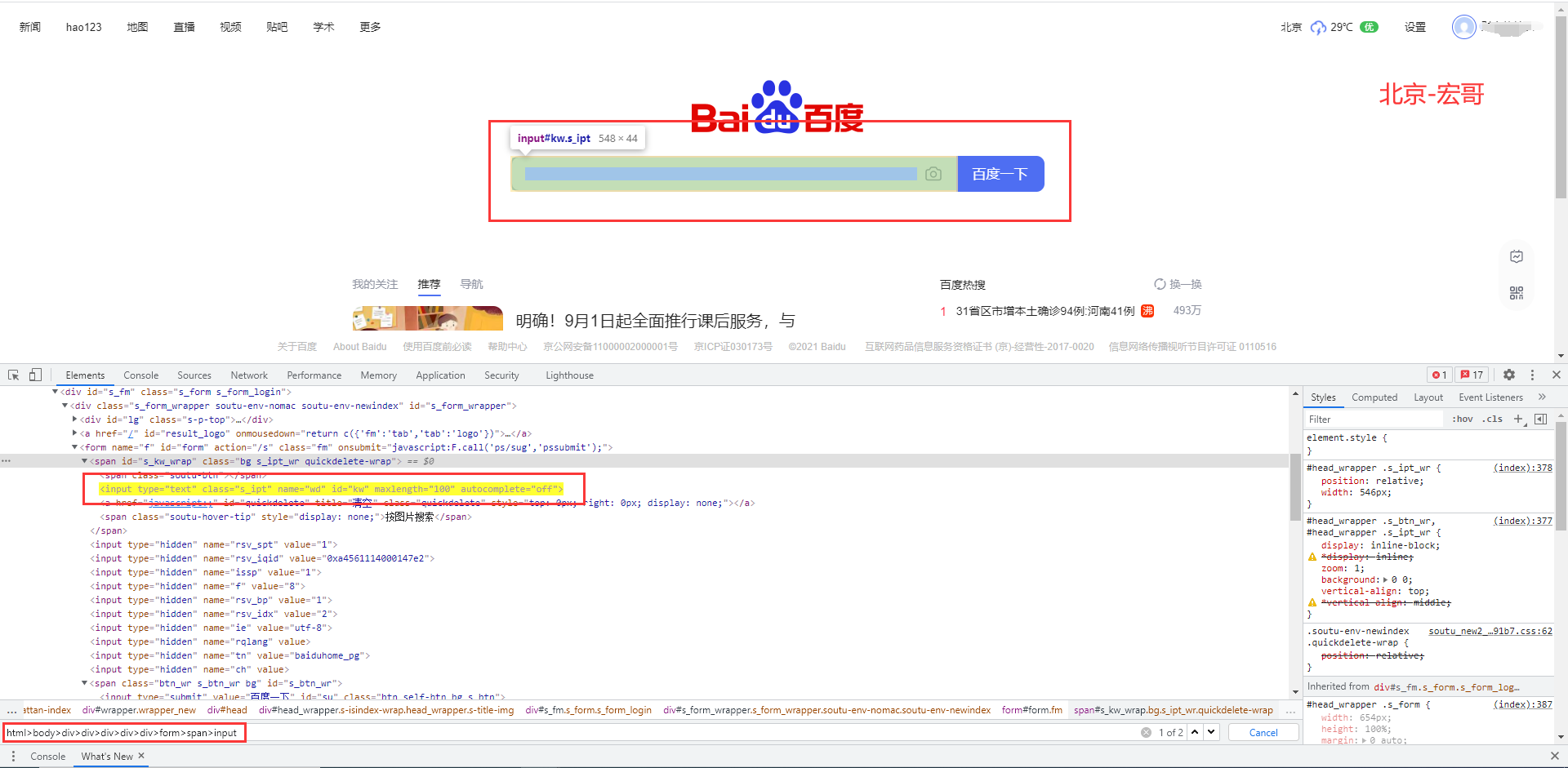Image resolution: width=1568 pixels, height=768 pixels.
Task: Open the (index):378 source link
Action: [x=1523, y=468]
